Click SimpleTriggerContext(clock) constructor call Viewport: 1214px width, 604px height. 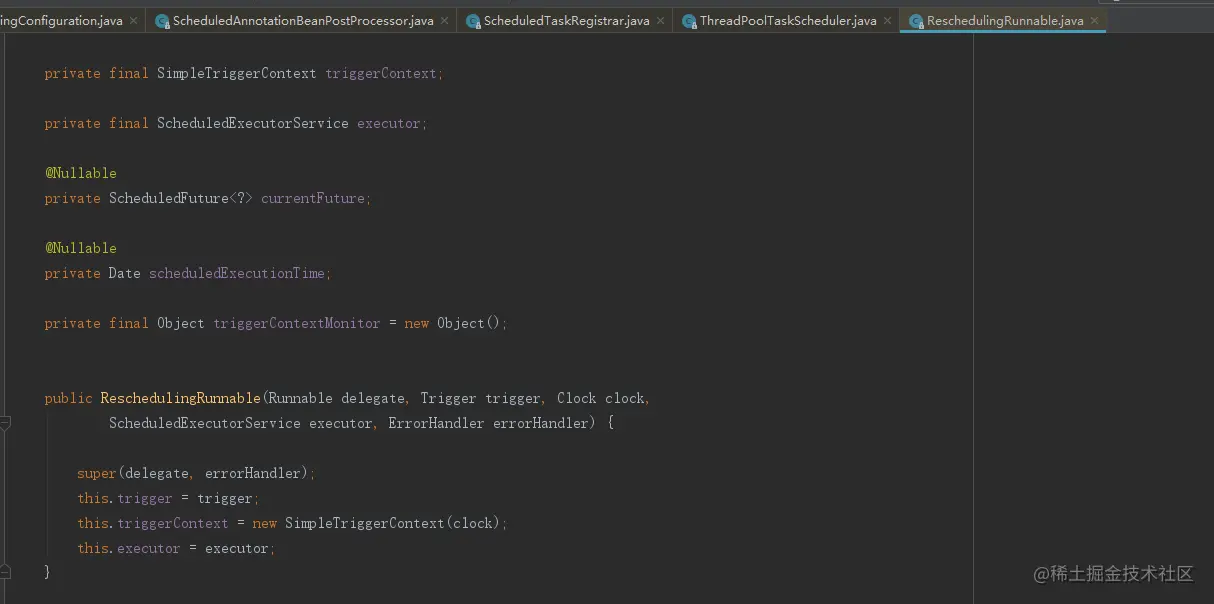[393, 523]
